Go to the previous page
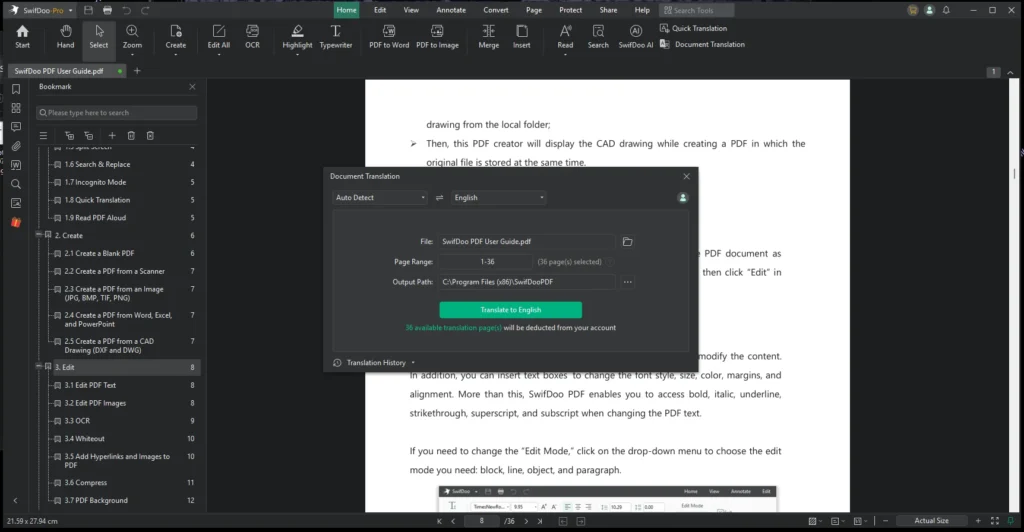Viewport: 1024px width, 532px height. pyautogui.click(x=453, y=521)
